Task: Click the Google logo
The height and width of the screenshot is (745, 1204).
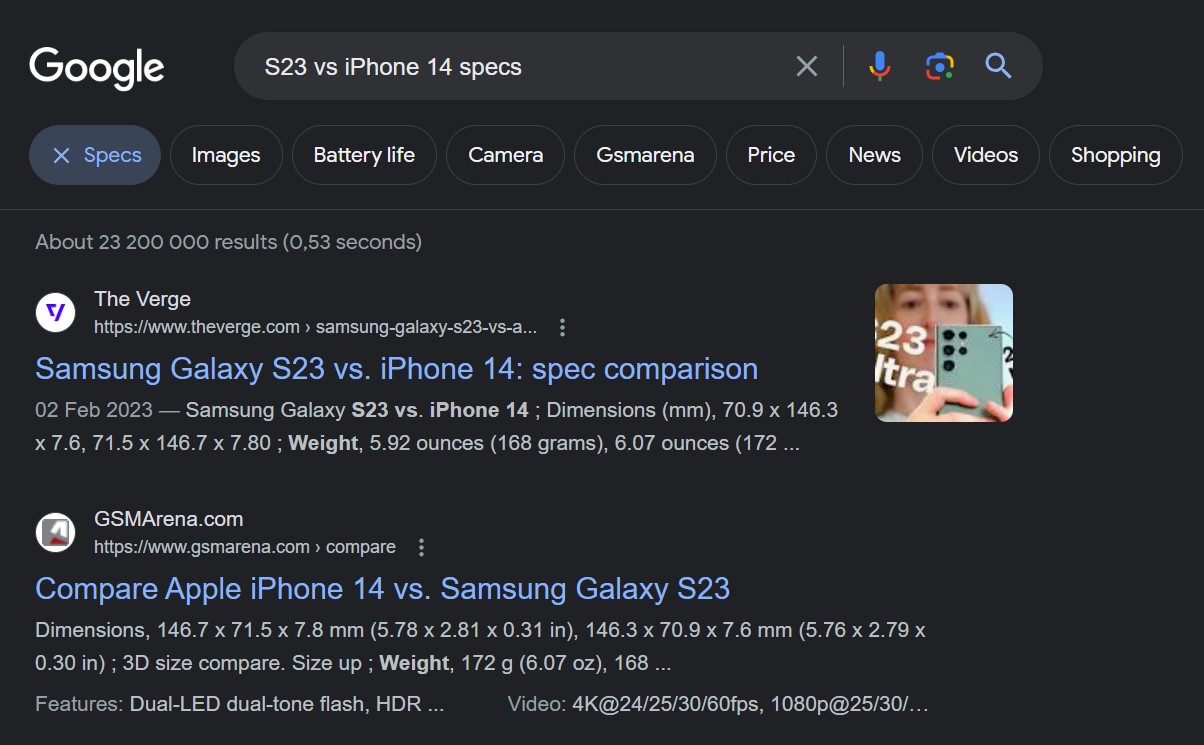Action: (97, 67)
